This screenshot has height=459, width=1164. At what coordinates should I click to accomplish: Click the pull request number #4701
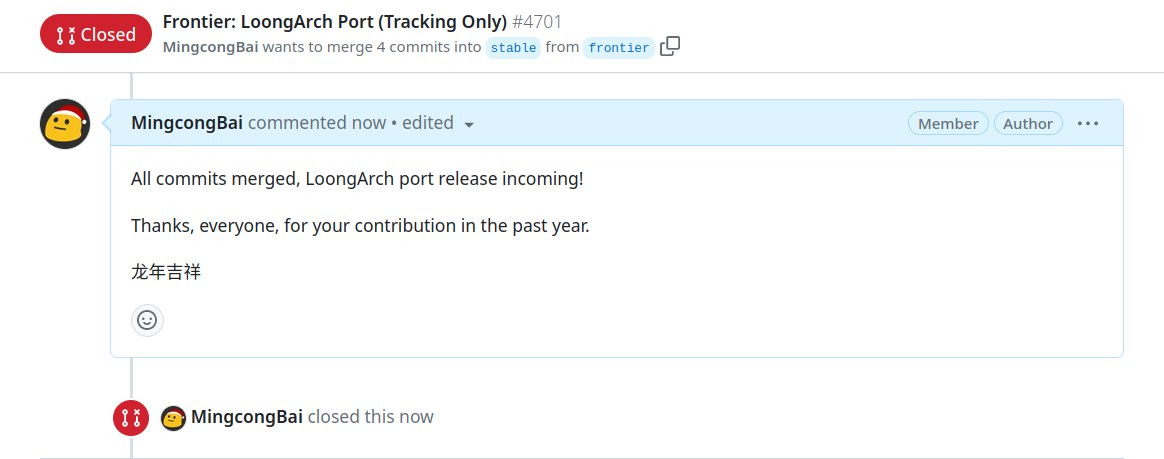[x=540, y=22]
